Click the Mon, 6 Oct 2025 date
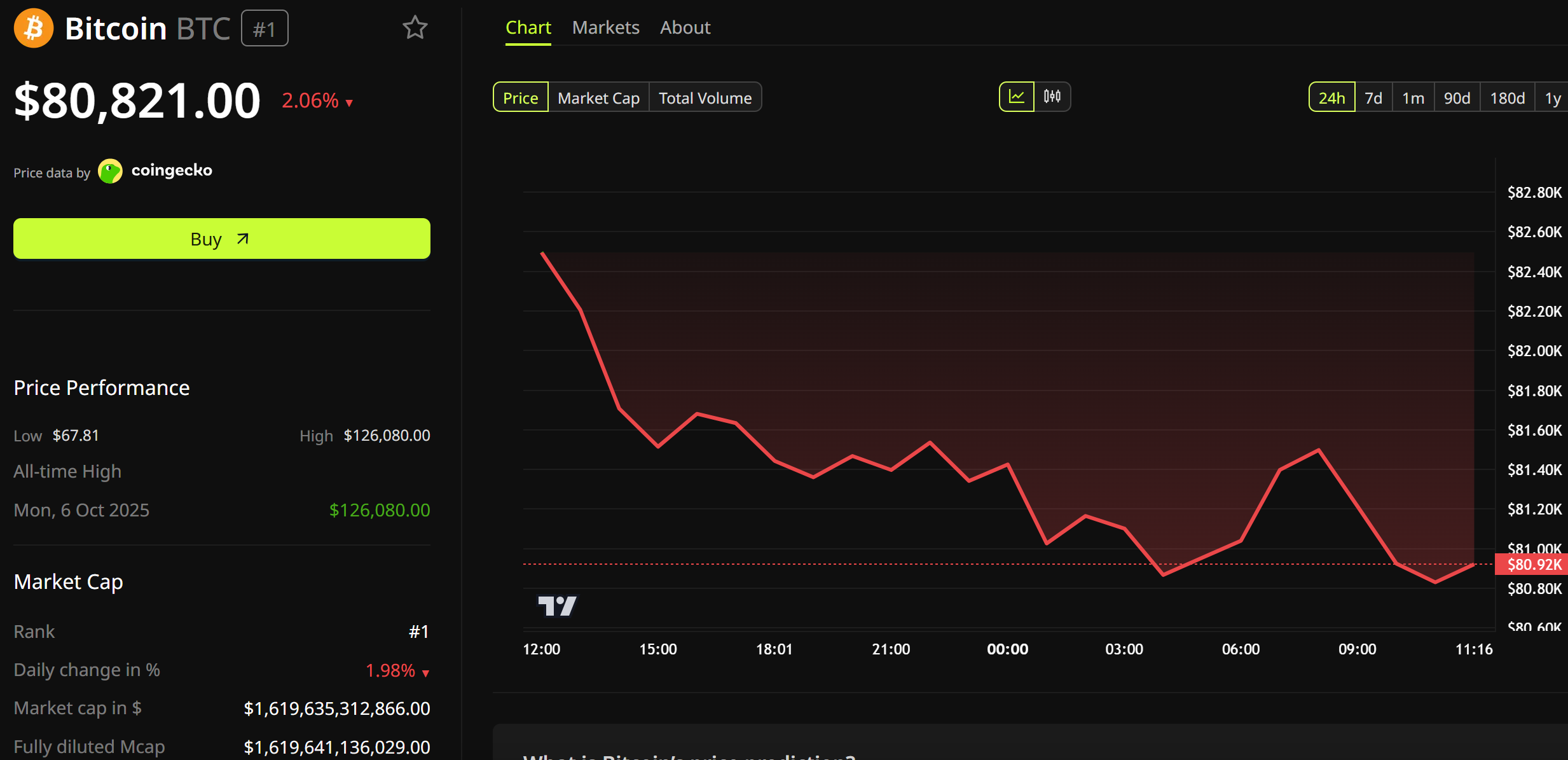Screen dimensions: 1568x760 coord(81,510)
